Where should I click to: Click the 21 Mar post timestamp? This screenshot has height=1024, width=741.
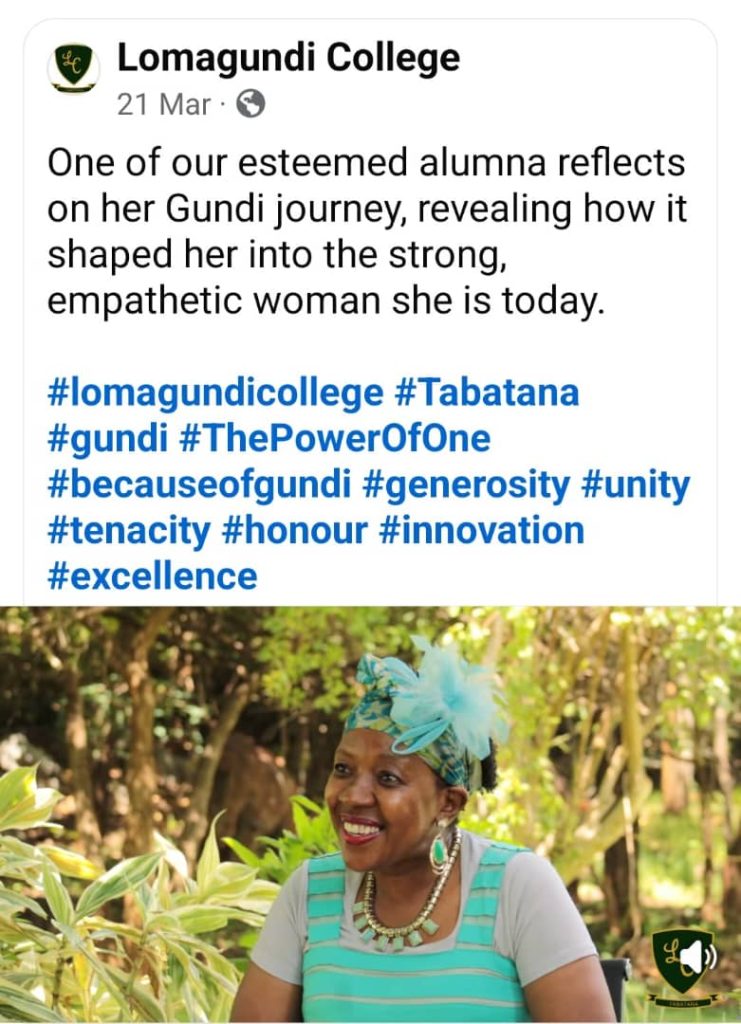click(x=165, y=104)
